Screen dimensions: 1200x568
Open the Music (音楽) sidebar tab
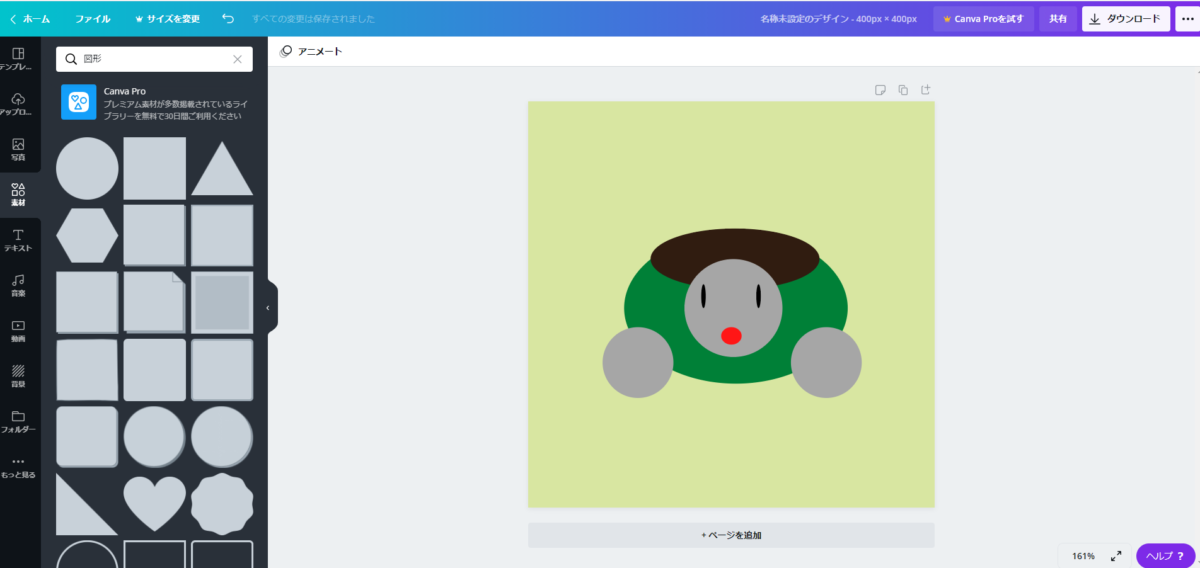[19, 286]
